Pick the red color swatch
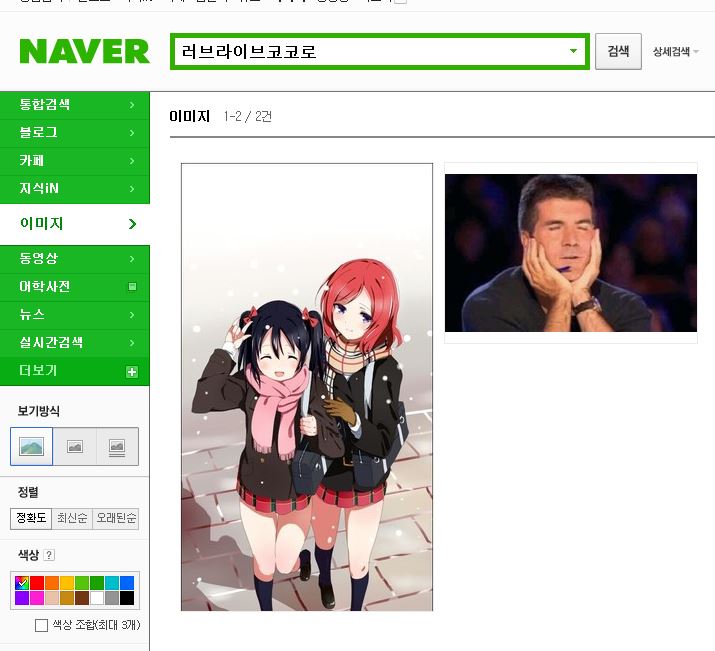 pyautogui.click(x=37, y=583)
